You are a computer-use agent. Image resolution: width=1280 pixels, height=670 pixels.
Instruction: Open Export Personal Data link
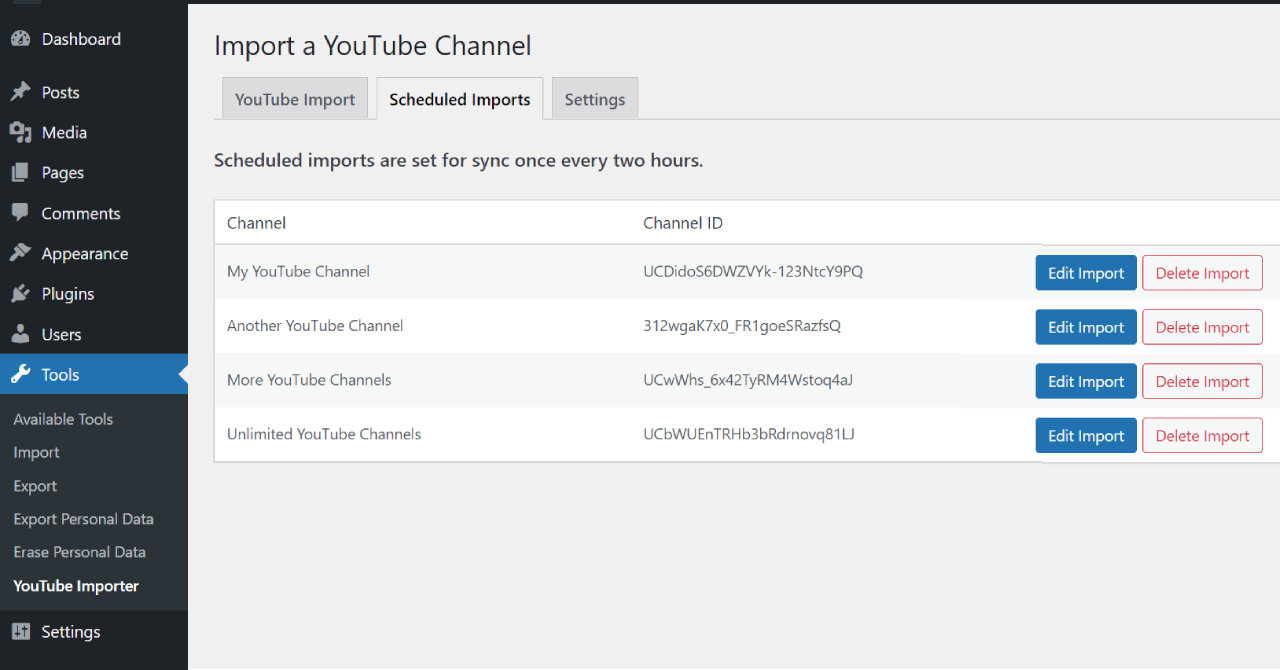[x=83, y=519]
